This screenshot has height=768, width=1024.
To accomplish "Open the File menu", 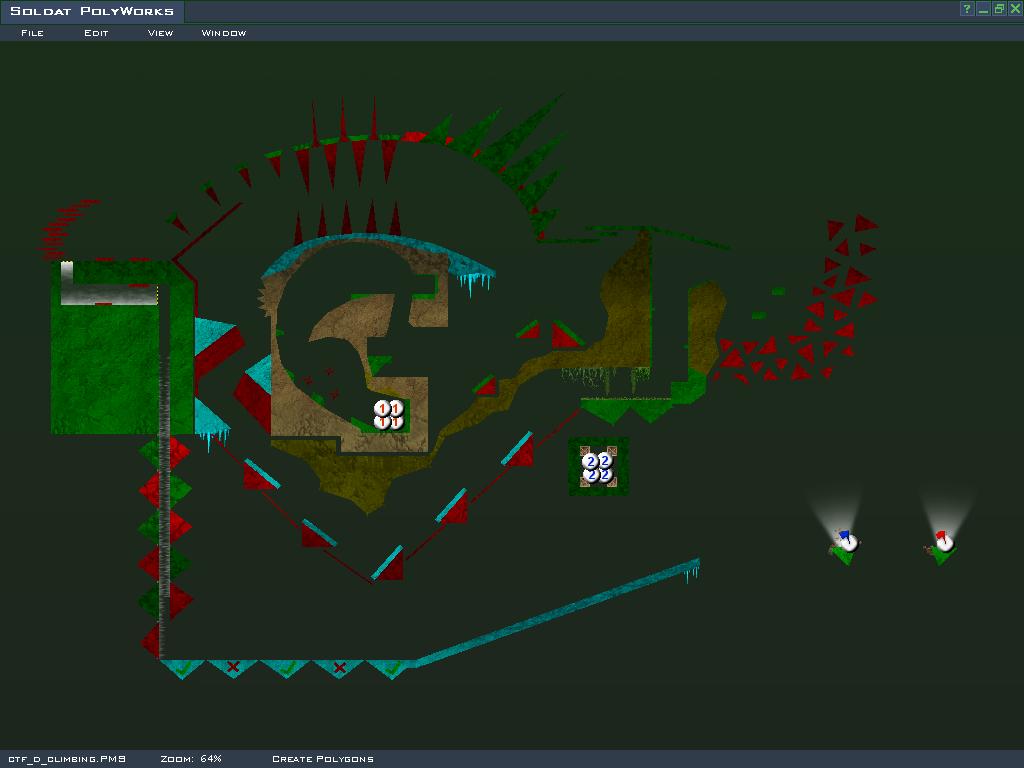I will tap(32, 33).
